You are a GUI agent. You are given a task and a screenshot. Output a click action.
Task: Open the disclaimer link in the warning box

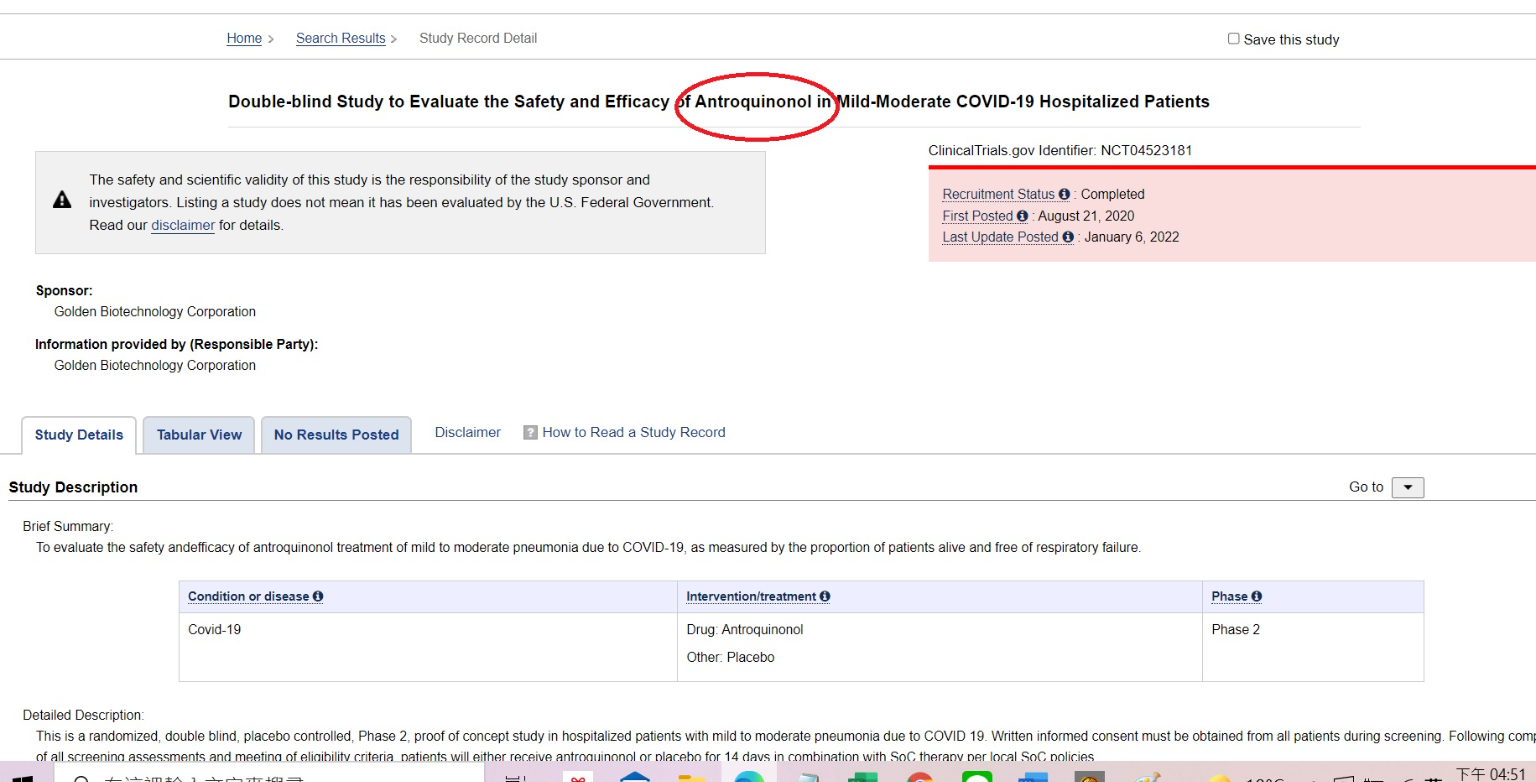pyautogui.click(x=182, y=225)
